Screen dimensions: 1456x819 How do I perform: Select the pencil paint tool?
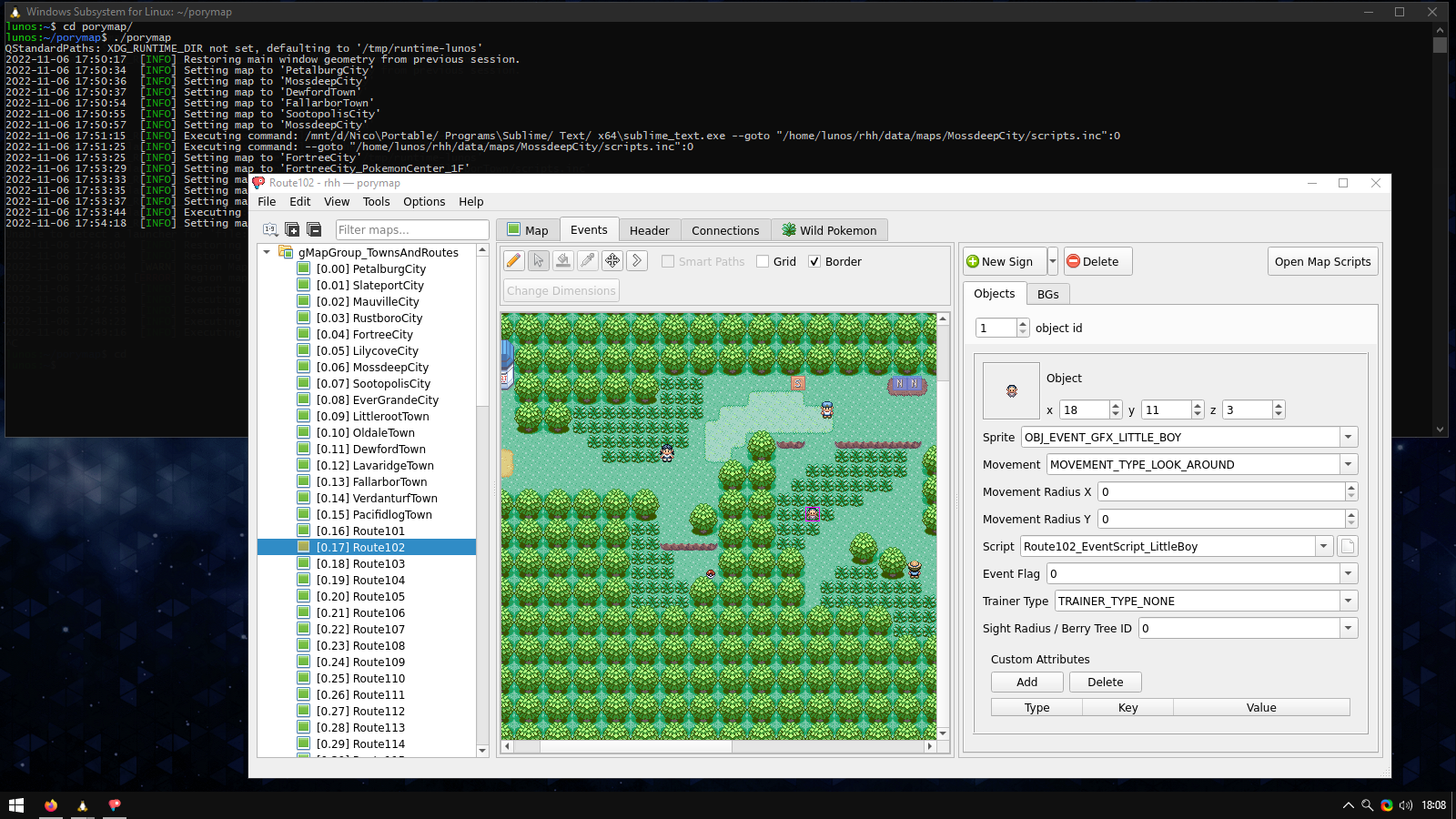coord(514,261)
